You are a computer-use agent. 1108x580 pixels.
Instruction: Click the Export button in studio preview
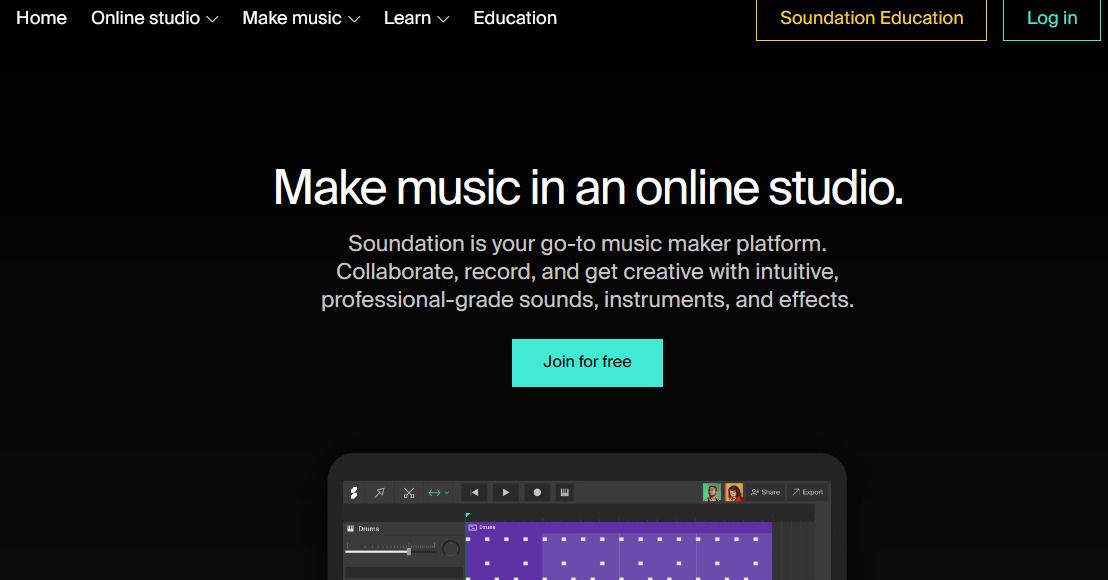pos(808,492)
